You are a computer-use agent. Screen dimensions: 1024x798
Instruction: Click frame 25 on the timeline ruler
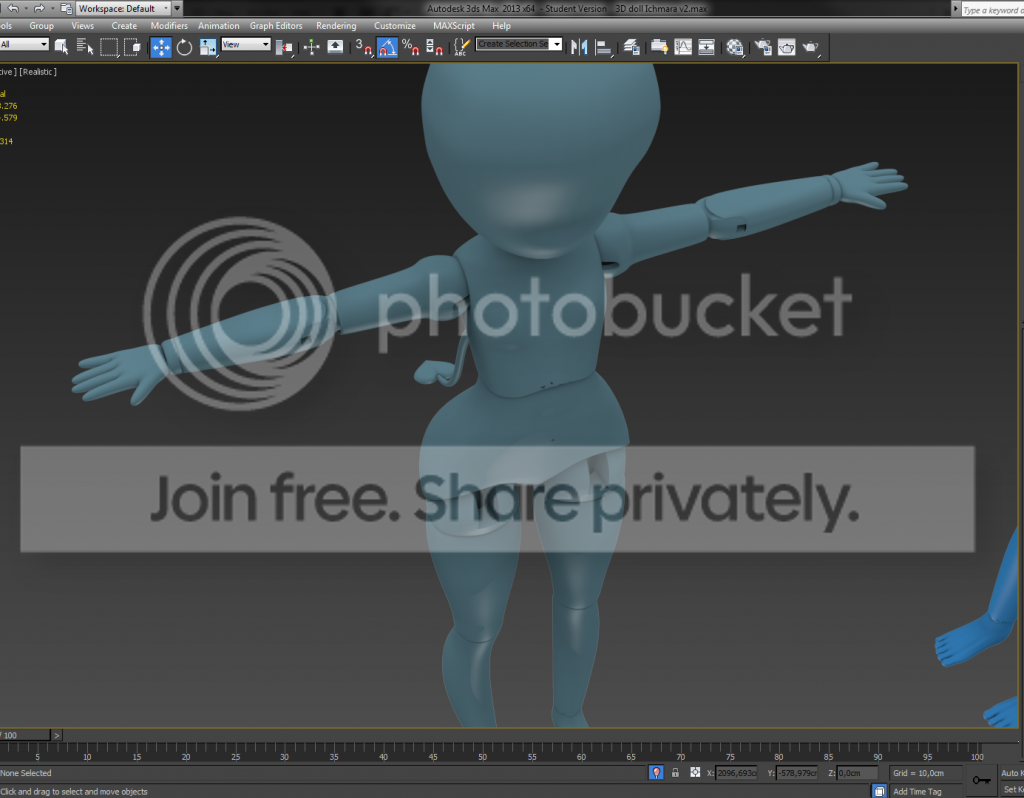(x=235, y=757)
